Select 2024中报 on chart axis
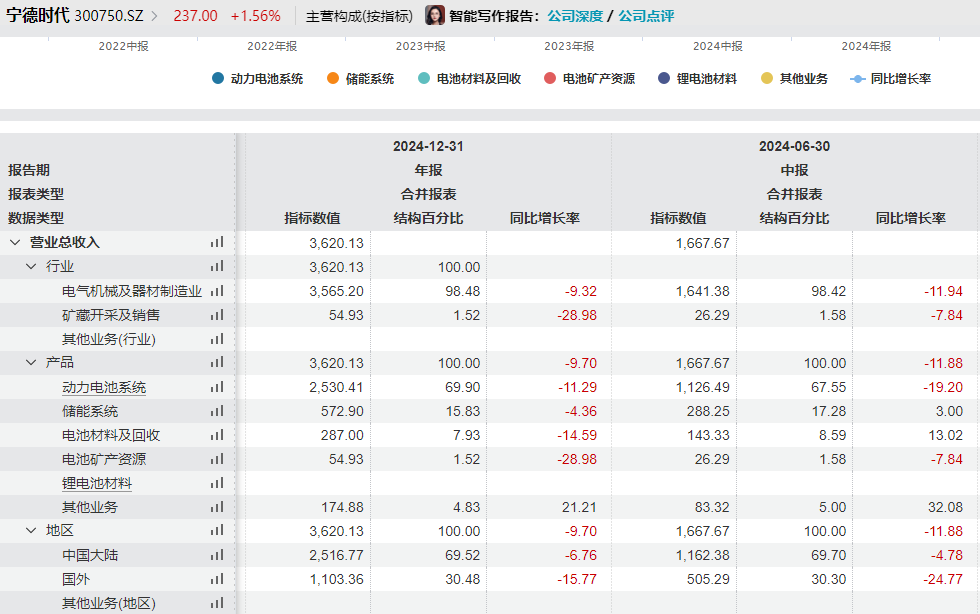This screenshot has width=980, height=614. click(718, 46)
